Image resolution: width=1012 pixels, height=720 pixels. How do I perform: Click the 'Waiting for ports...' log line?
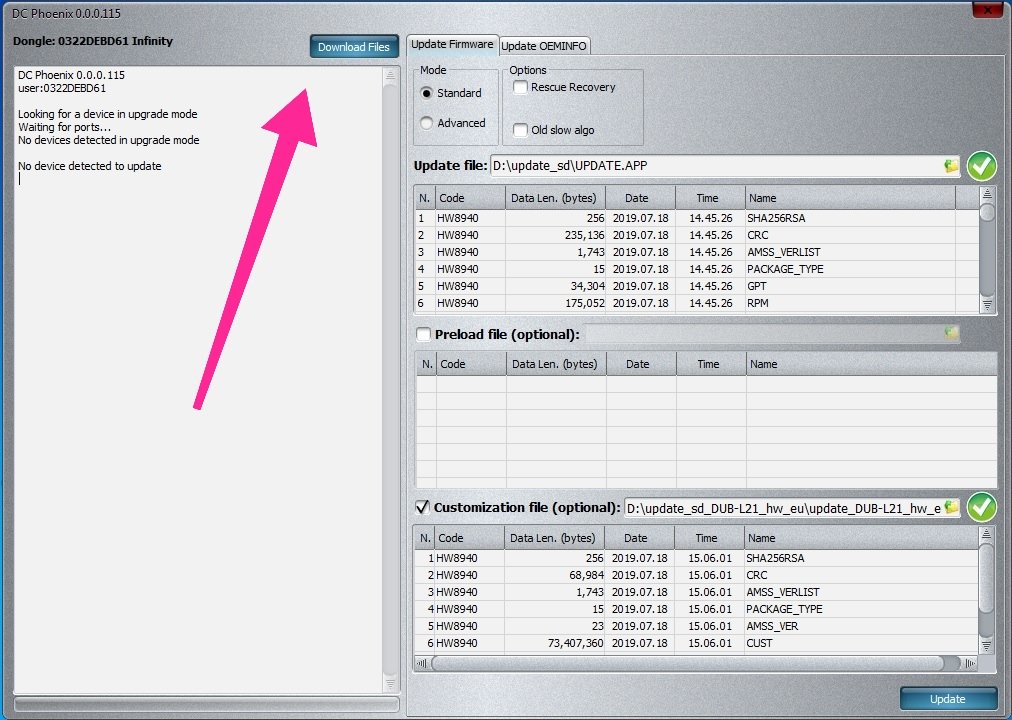click(x=65, y=127)
